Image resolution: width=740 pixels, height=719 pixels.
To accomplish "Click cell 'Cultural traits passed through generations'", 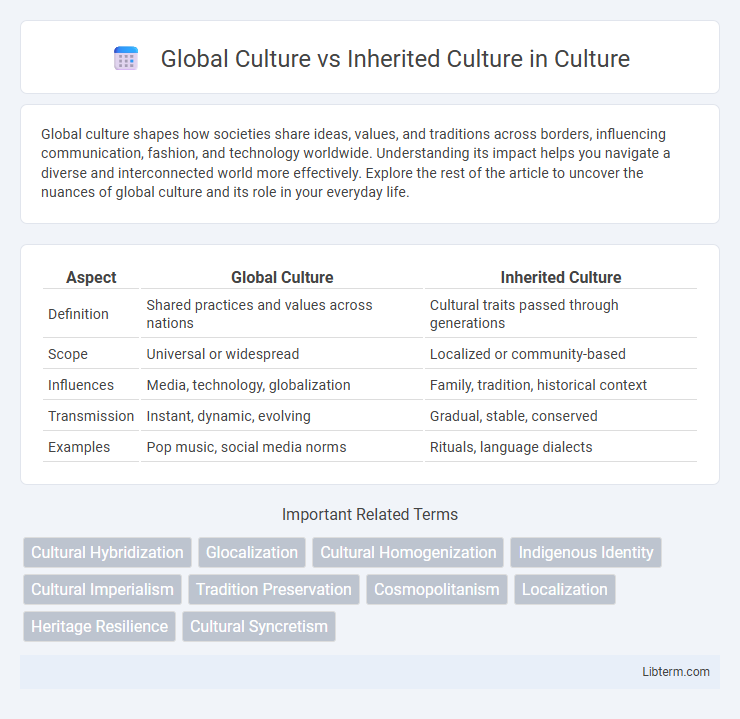I will 561,314.
